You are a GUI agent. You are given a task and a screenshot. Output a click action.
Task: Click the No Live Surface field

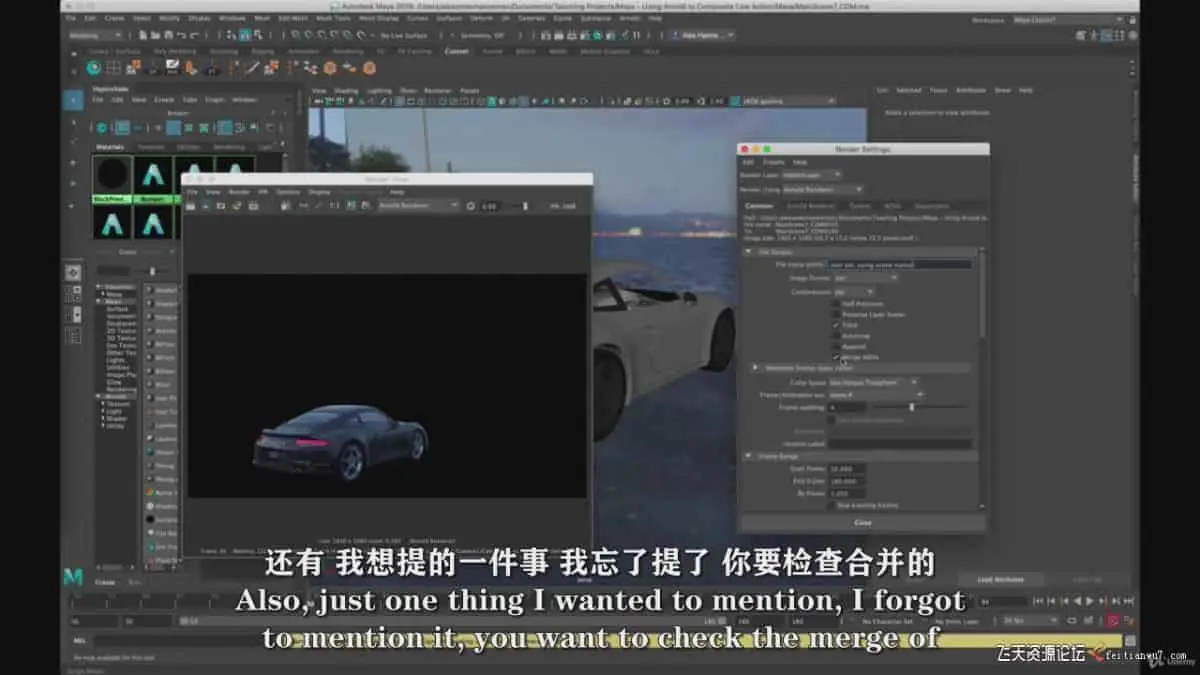(404, 36)
